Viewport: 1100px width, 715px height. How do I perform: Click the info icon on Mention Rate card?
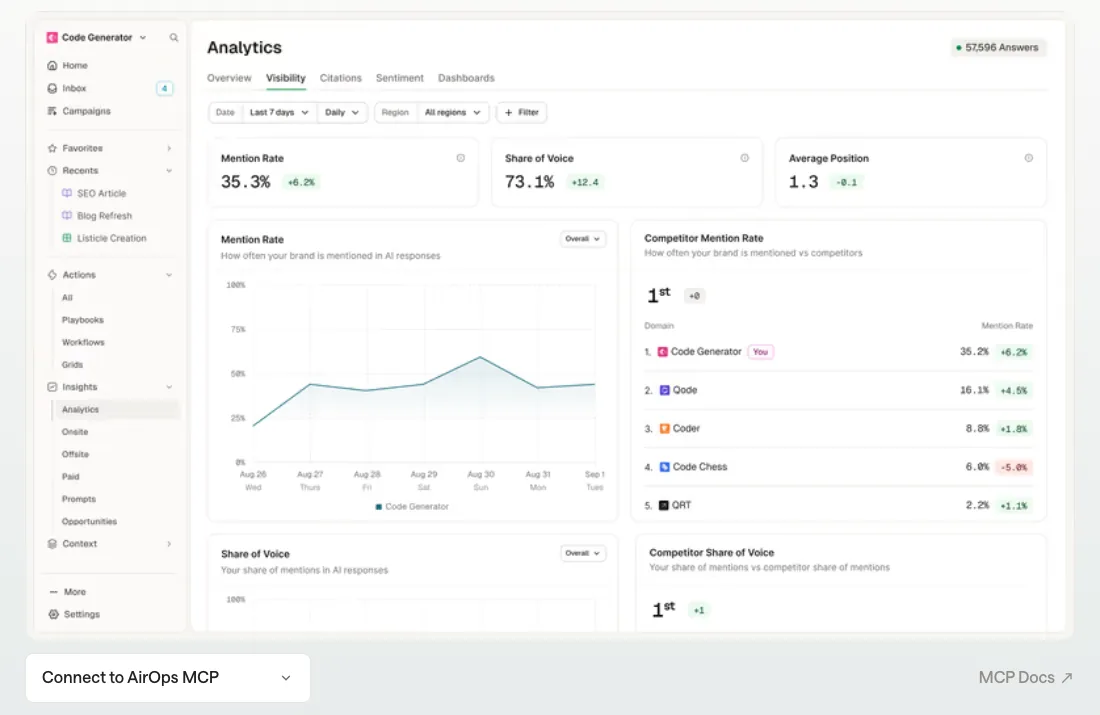(x=461, y=158)
